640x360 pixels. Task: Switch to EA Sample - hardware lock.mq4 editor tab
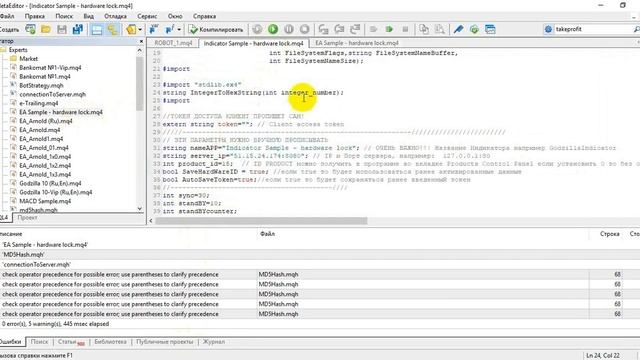tap(357, 43)
